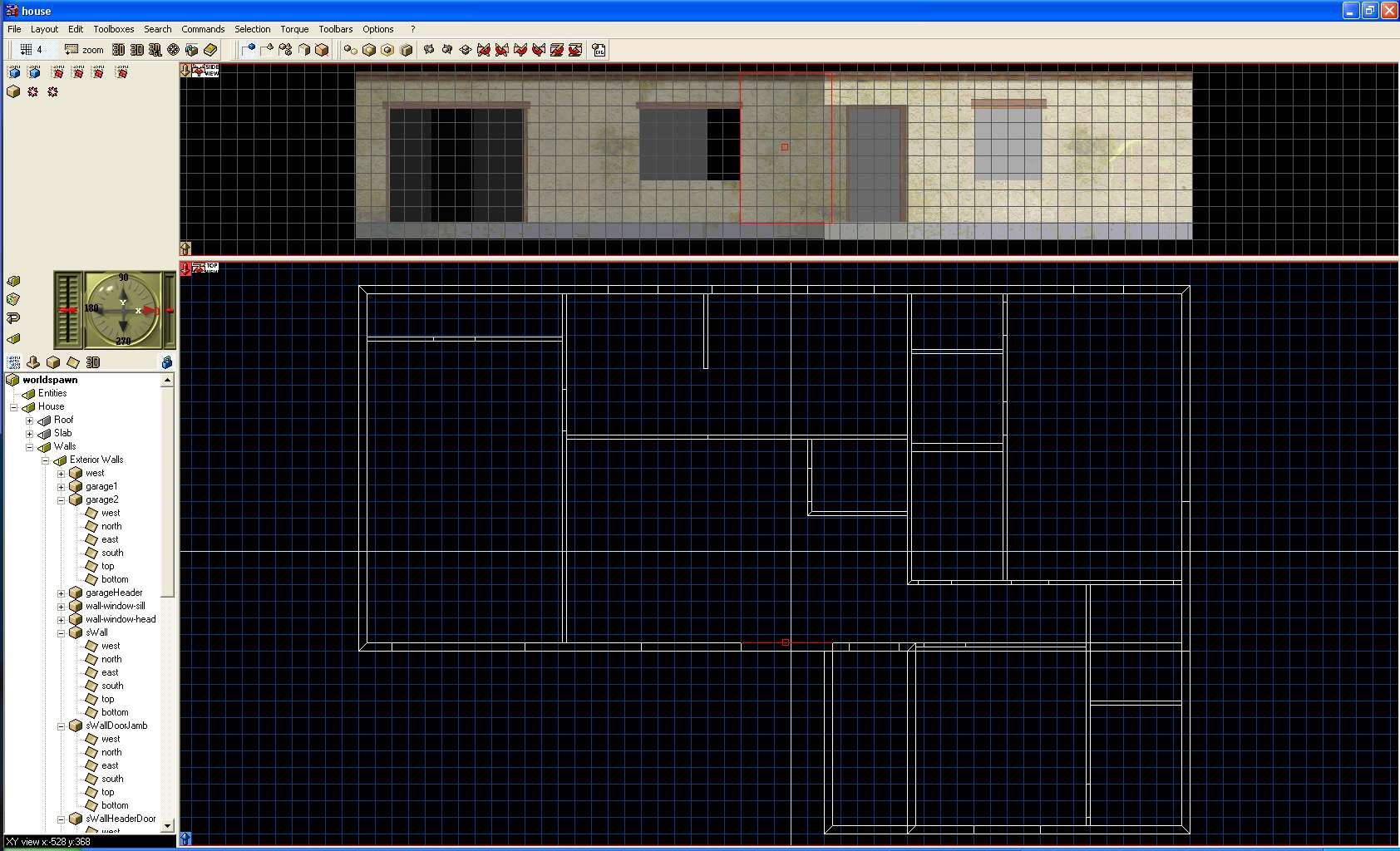Click the vertical slider left of compass
Image resolution: width=1400 pixels, height=851 pixels.
point(67,310)
